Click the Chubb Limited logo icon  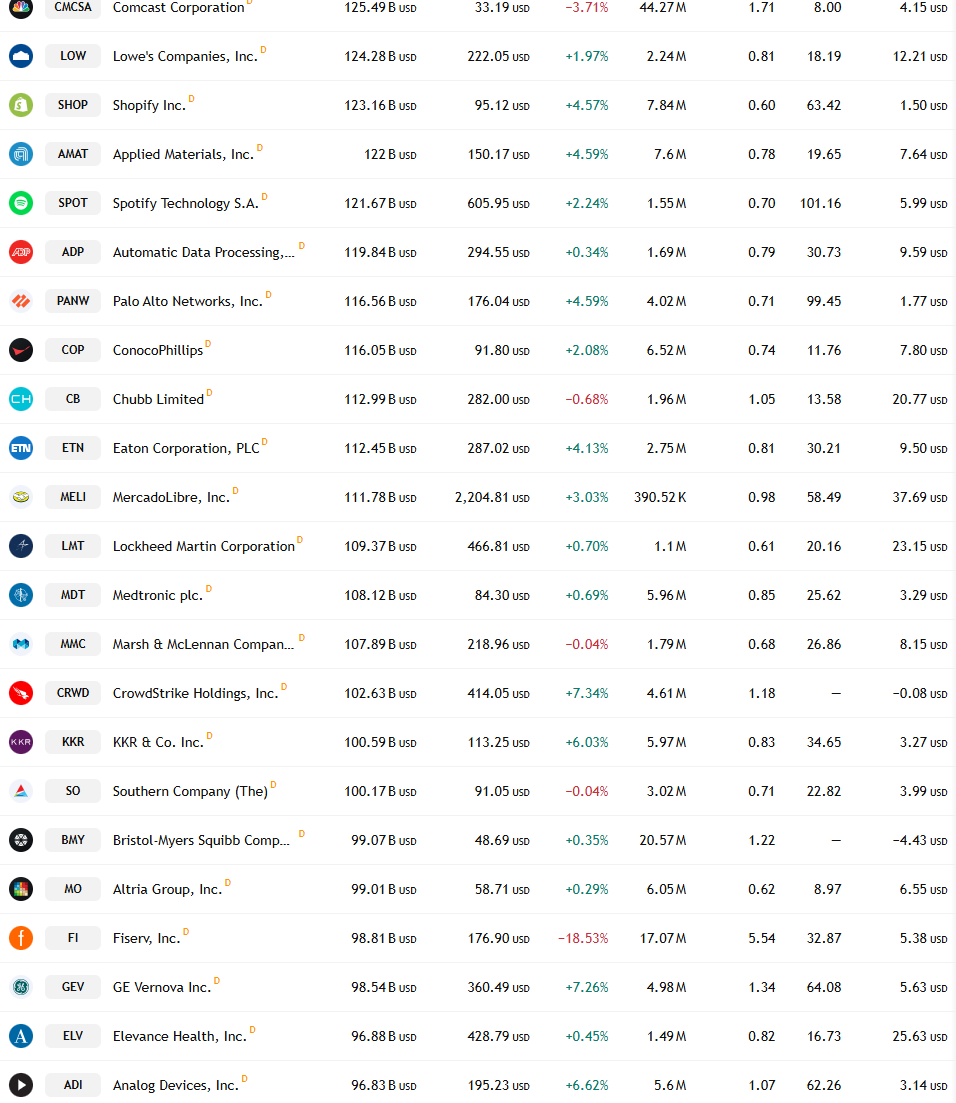point(21,399)
